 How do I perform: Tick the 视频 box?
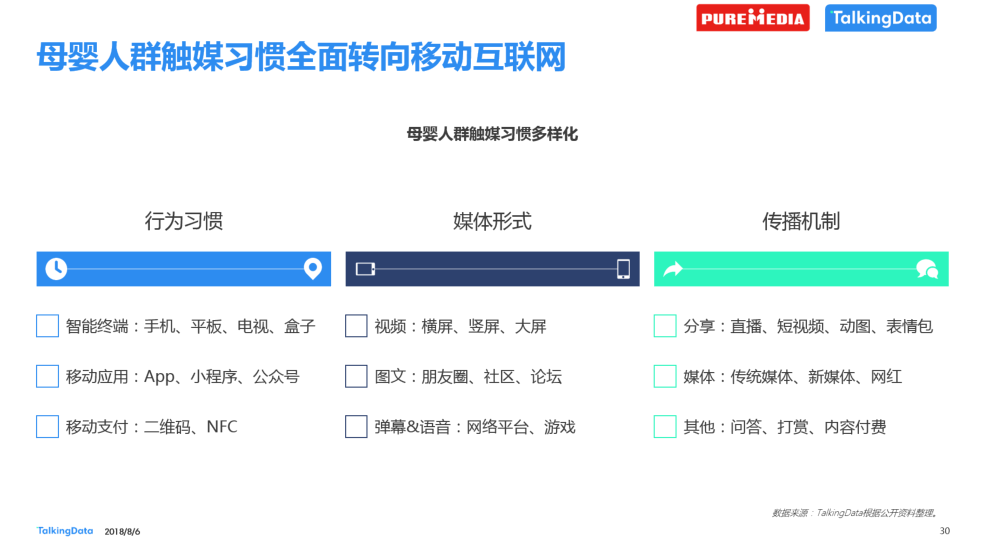point(356,326)
